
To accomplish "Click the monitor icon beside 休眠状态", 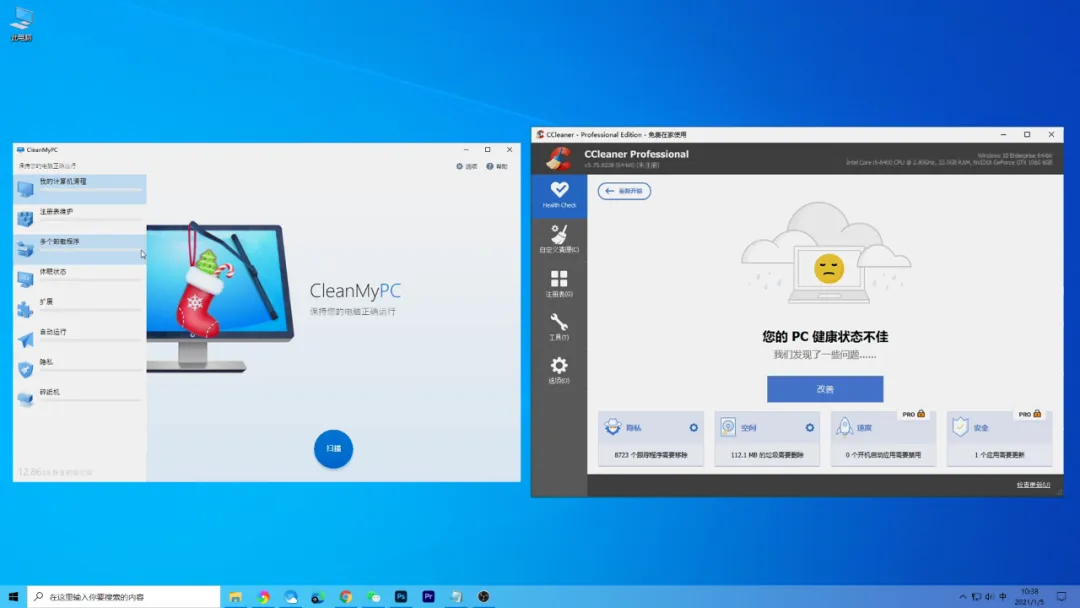I will 25,279.
